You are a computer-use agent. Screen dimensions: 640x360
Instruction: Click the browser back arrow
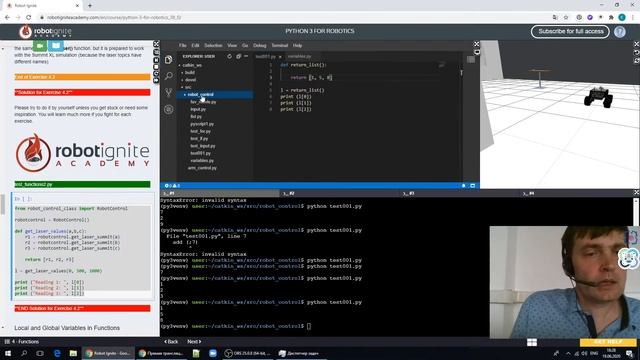(x=7, y=18)
